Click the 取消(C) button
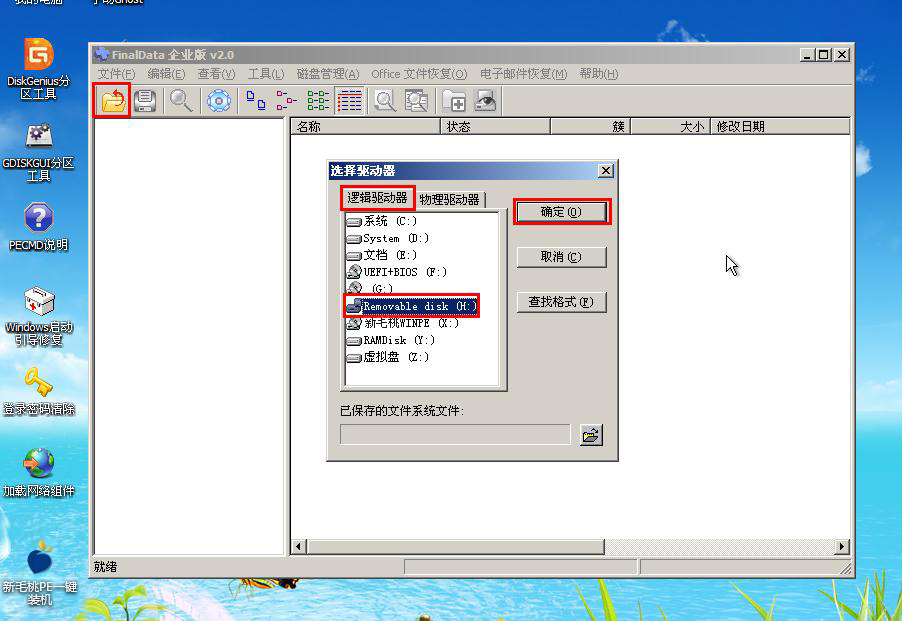Screen dimensions: 902x621 (561, 256)
